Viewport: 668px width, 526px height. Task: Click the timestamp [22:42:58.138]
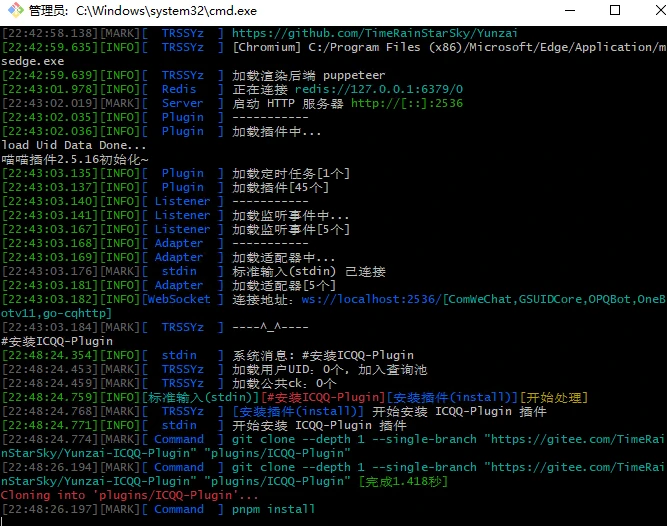pyautogui.click(x=50, y=33)
